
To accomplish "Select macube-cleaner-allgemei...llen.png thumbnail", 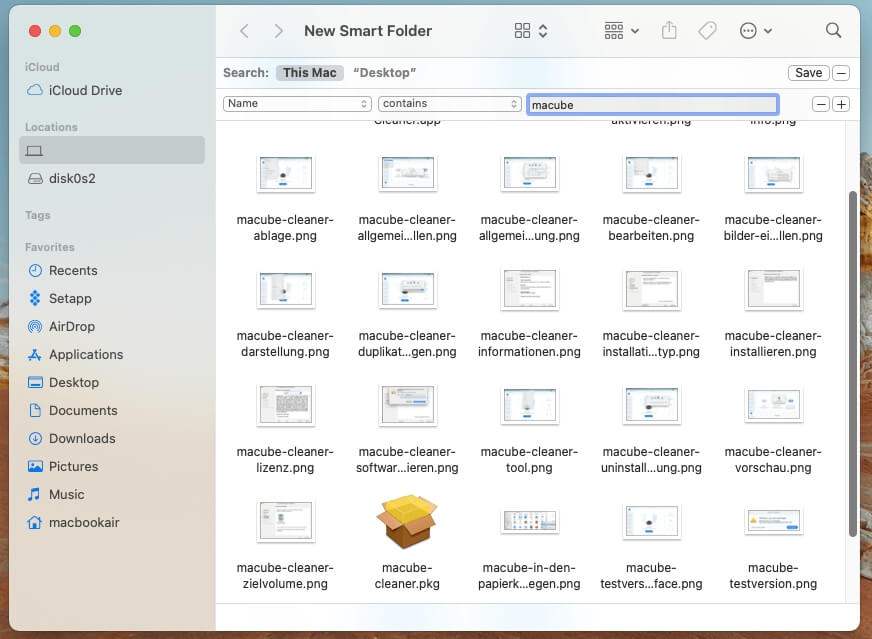I will point(408,174).
